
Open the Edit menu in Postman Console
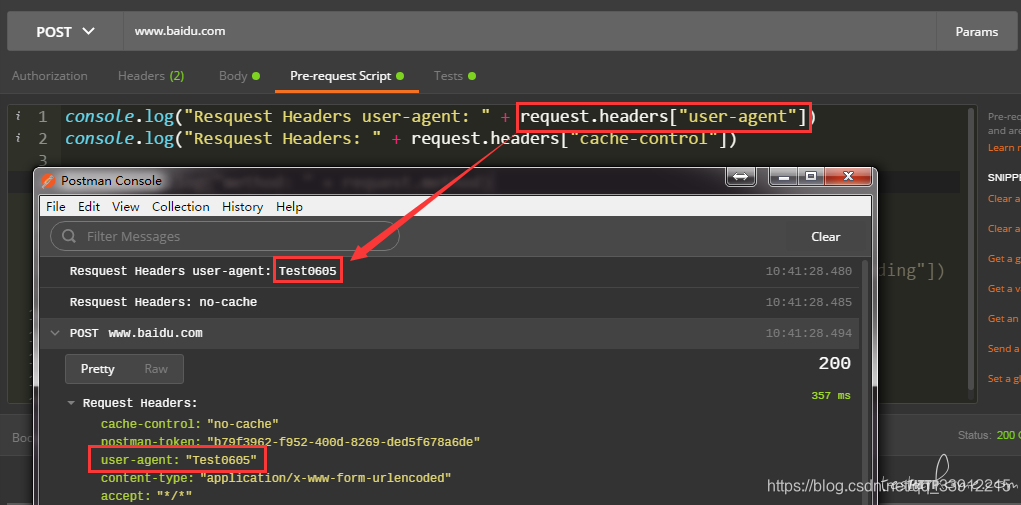(x=89, y=207)
